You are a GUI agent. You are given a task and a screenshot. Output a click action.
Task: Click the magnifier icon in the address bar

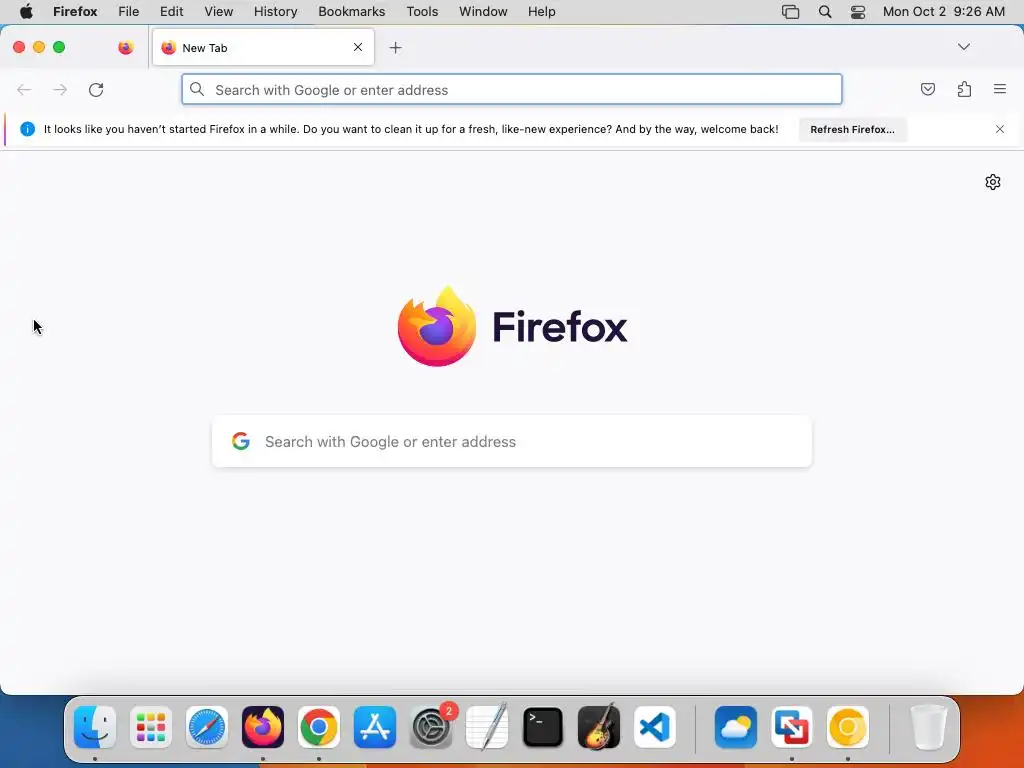tap(197, 89)
